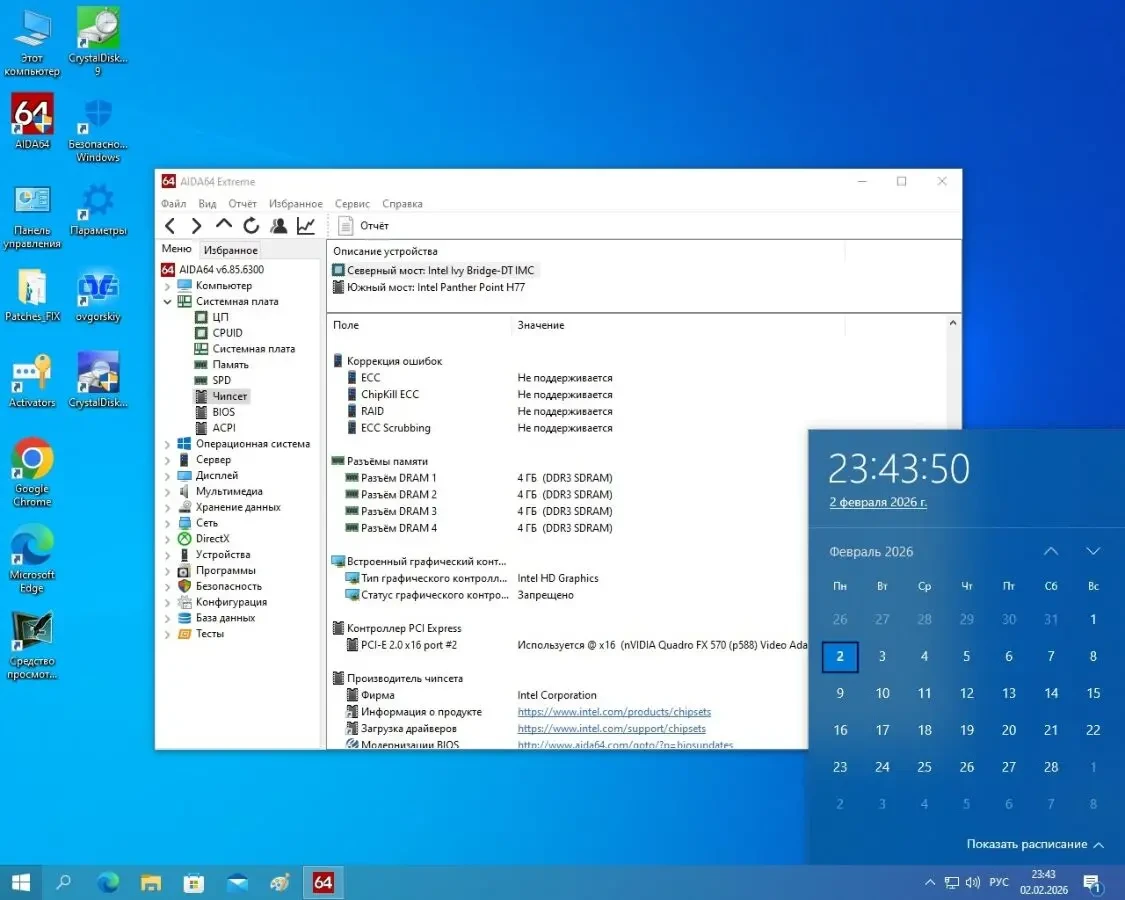Open the Файл menu
Screen dimensions: 1125x900
click(174, 204)
